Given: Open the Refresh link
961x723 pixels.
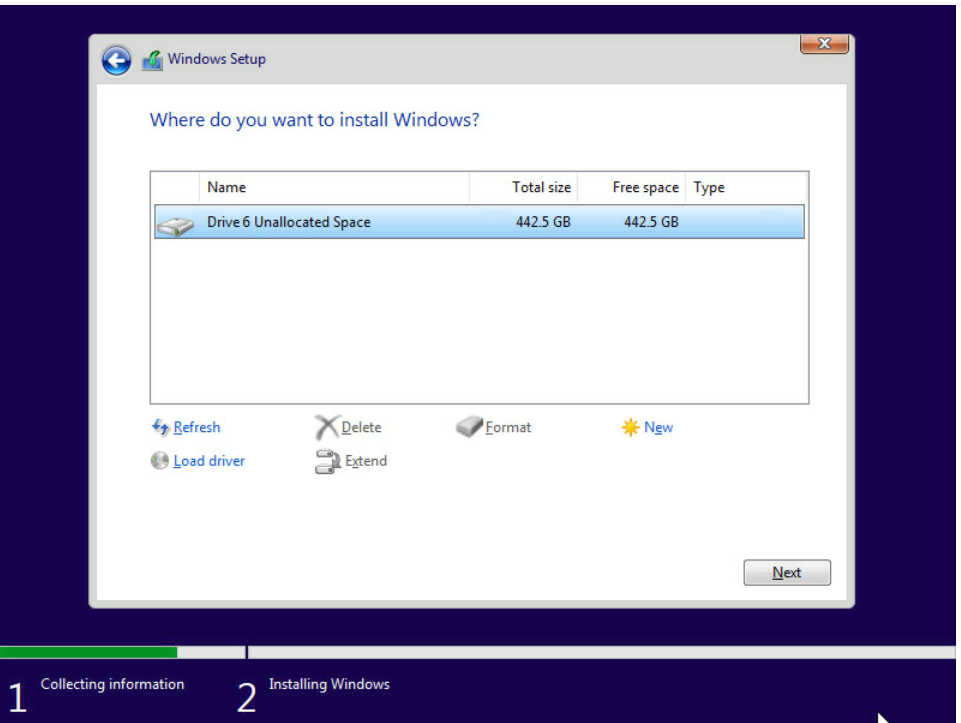Looking at the screenshot, I should point(197,427).
